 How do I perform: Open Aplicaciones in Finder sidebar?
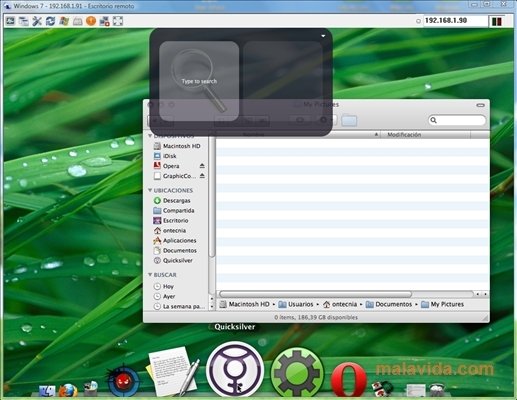tap(175, 241)
